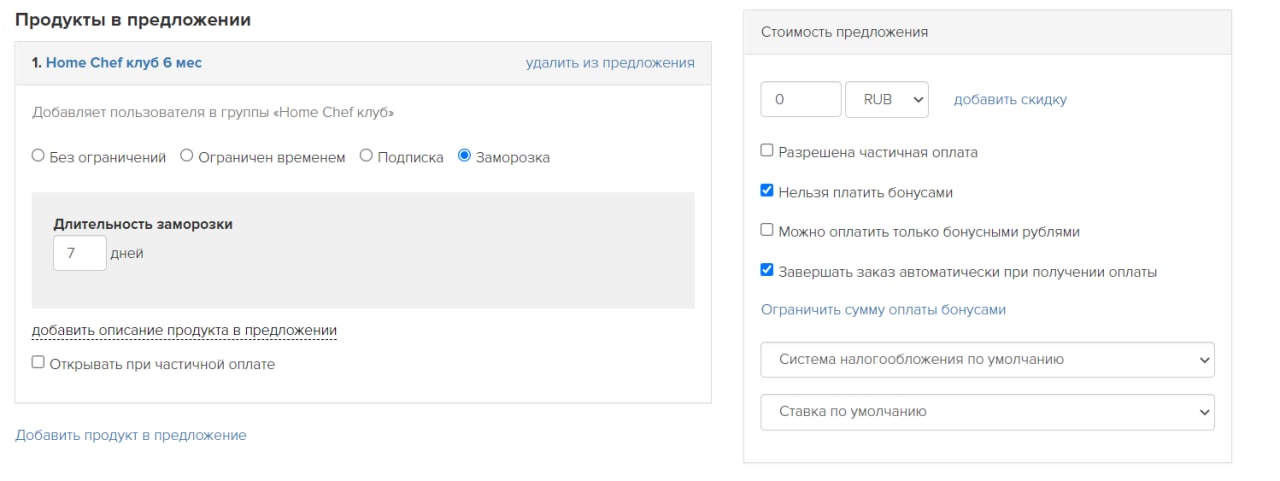Check Можно оплатить только бонусными рублями
The image size is (1280, 481).
(x=767, y=230)
